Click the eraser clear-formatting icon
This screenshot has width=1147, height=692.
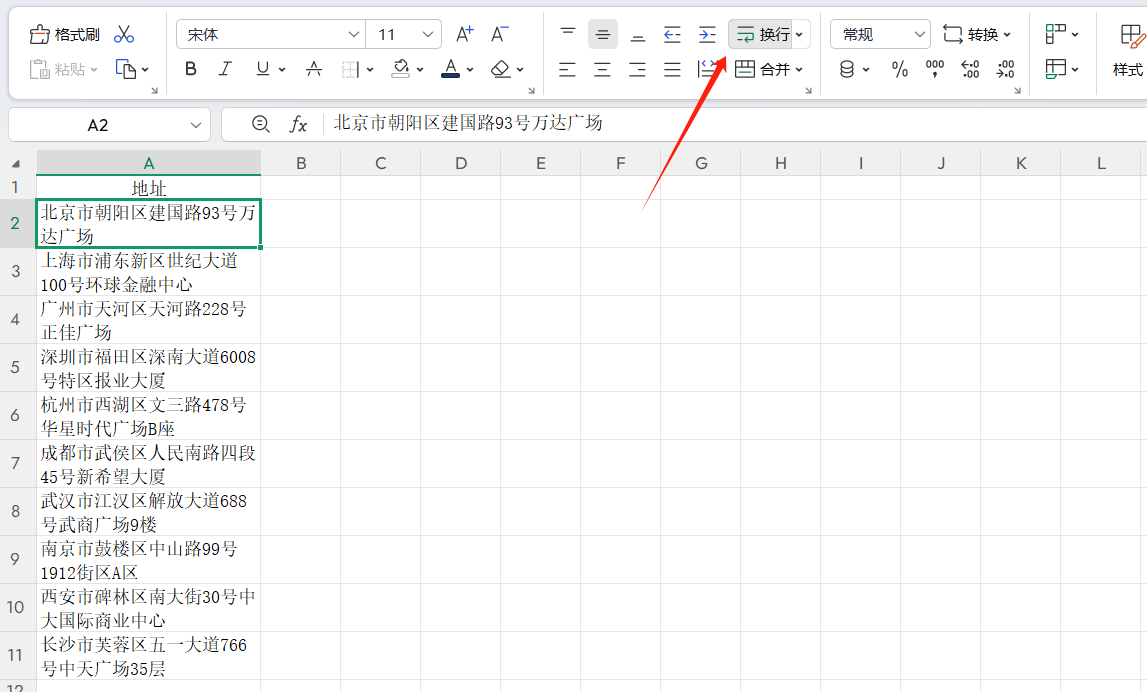[502, 69]
